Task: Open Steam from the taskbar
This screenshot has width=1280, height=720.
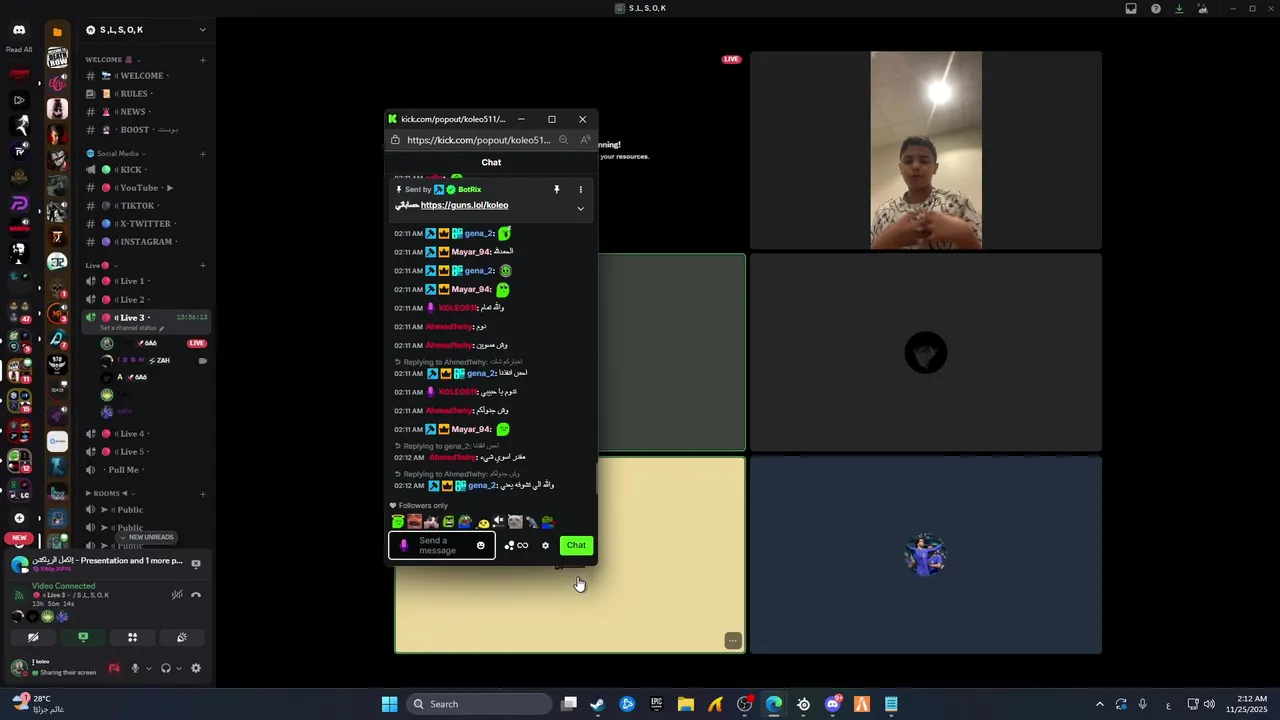Action: (598, 704)
